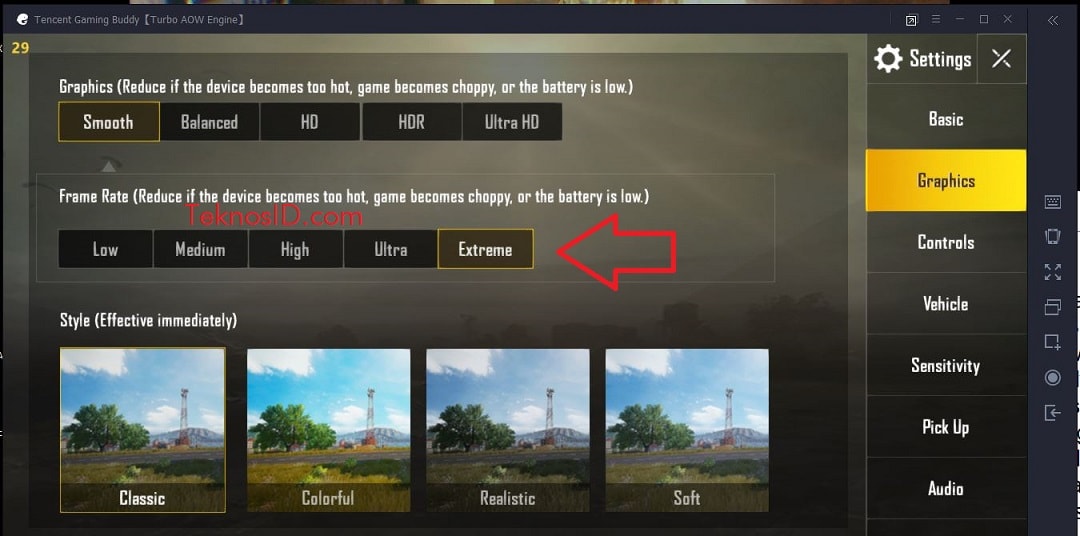Set frame rate to Extreme

click(485, 249)
